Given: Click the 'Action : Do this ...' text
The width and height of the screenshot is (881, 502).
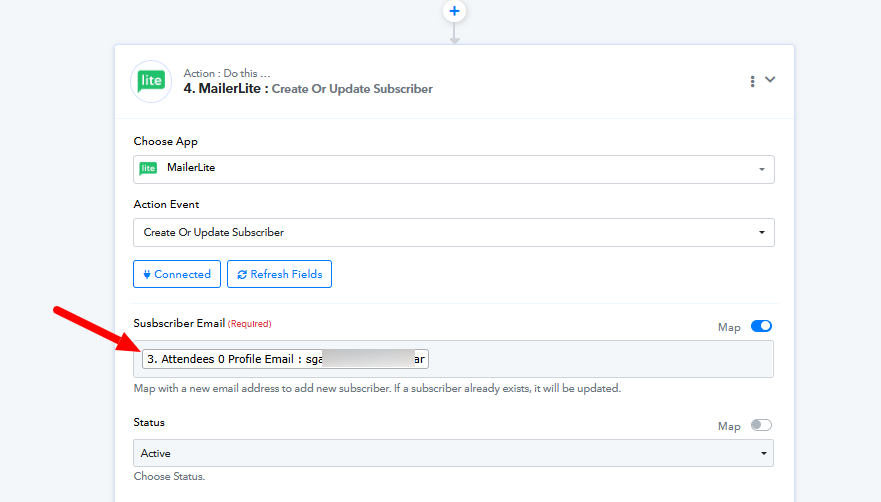Looking at the screenshot, I should [x=226, y=73].
